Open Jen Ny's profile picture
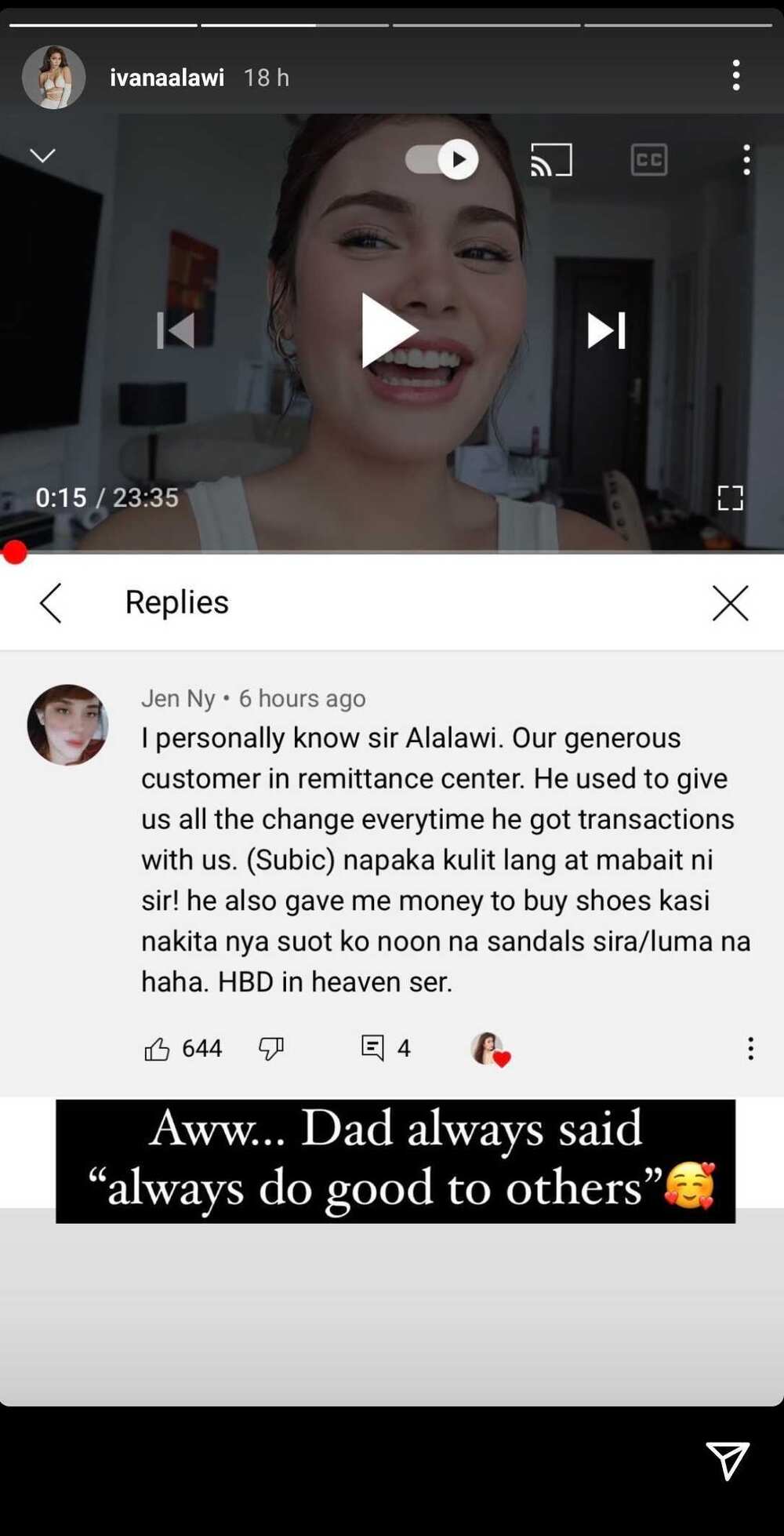 tap(67, 725)
